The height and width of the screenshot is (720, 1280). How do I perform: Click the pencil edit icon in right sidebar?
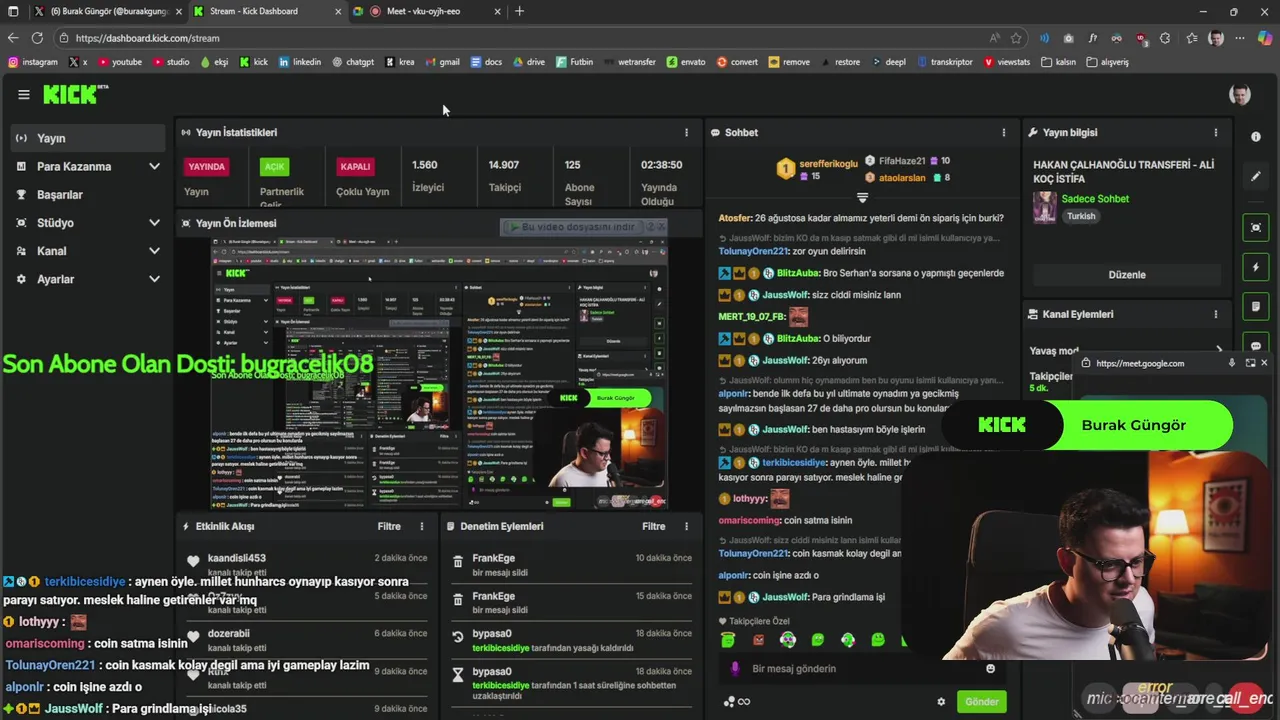point(1256,177)
